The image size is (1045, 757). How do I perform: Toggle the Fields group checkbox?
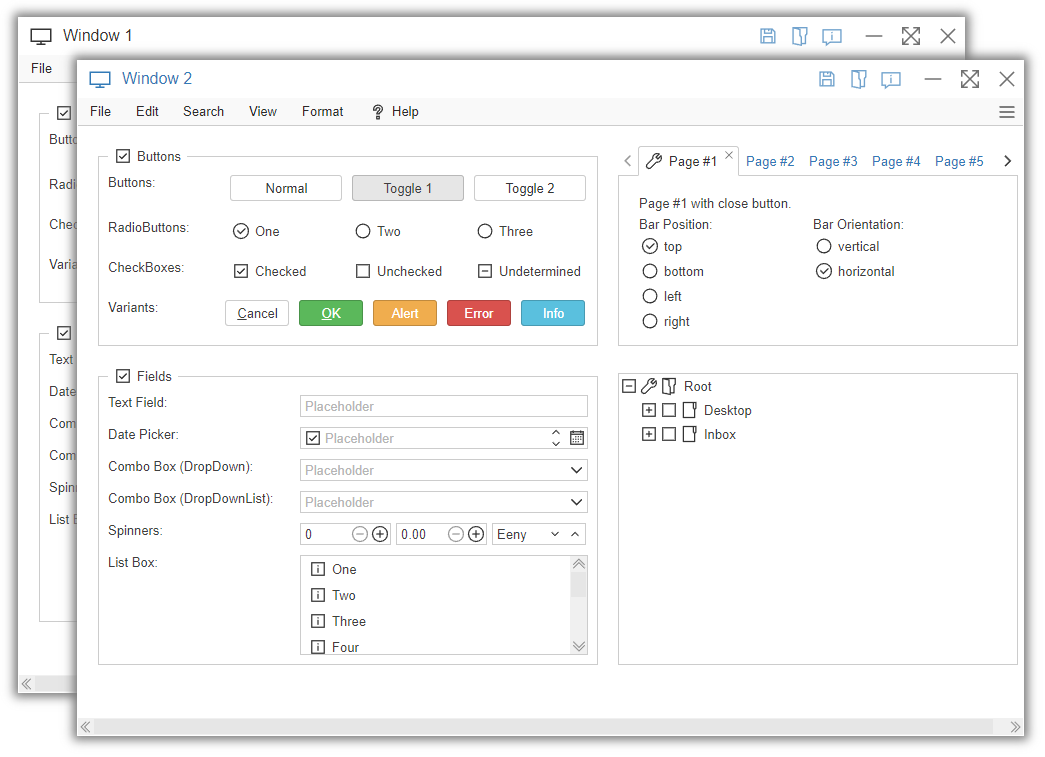[123, 376]
